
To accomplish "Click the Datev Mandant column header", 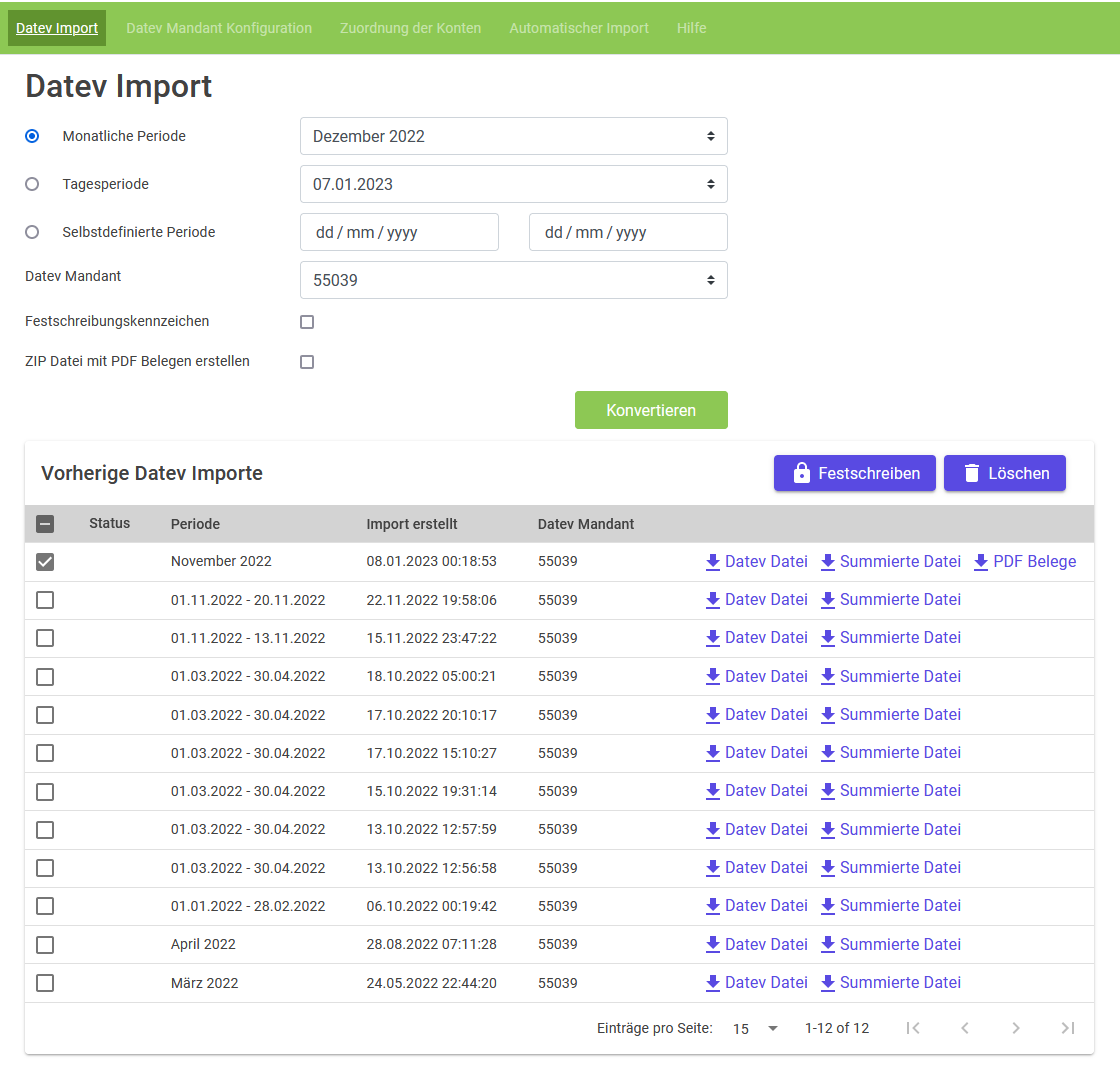I will [x=586, y=524].
